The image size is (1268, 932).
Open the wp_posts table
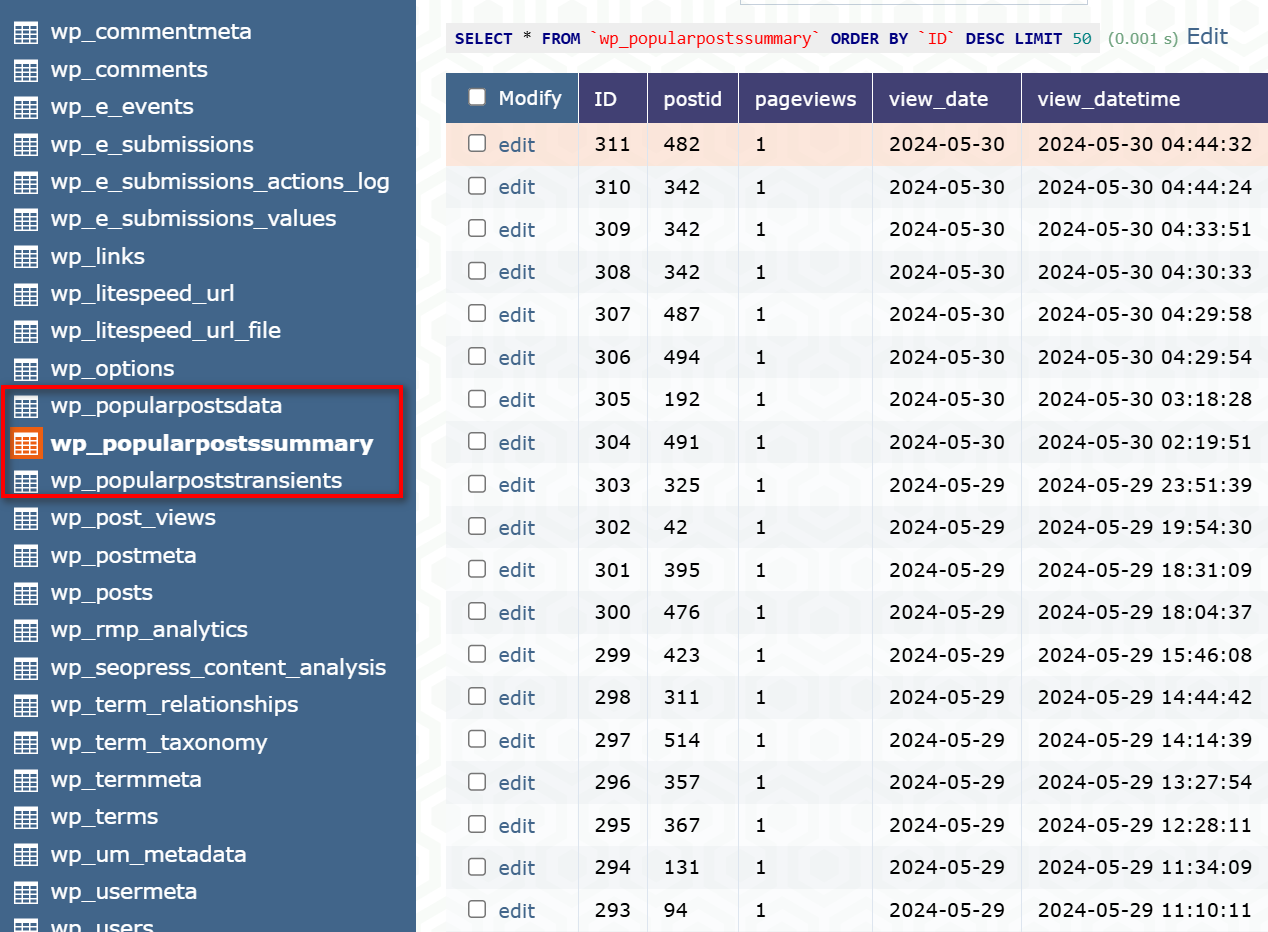(x=101, y=593)
